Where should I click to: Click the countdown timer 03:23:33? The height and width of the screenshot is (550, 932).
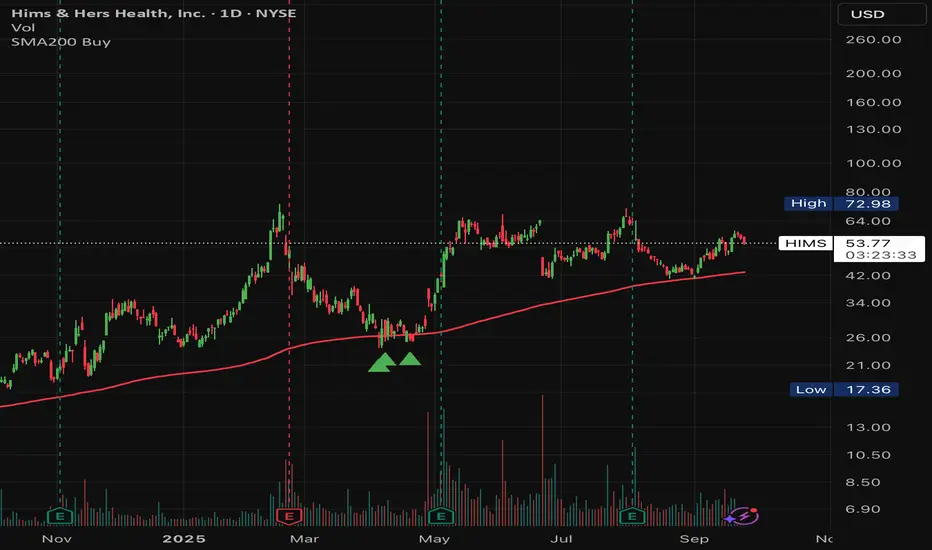tap(881, 255)
